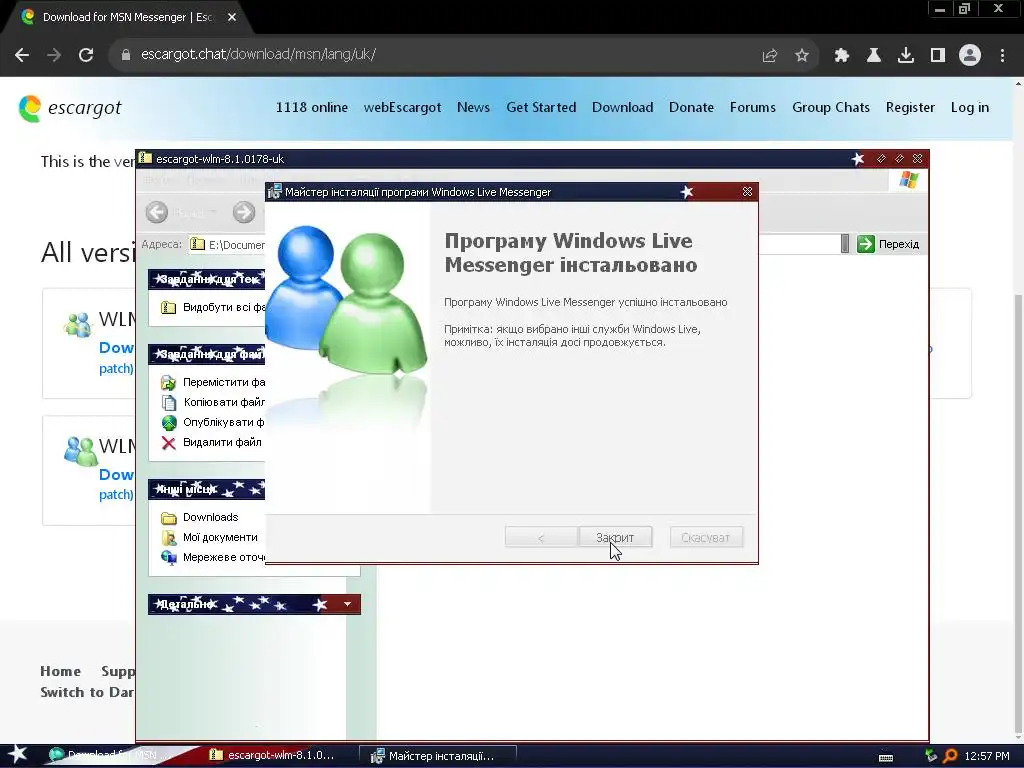Click the escargot logo
This screenshot has width=1024, height=768.
[x=70, y=108]
